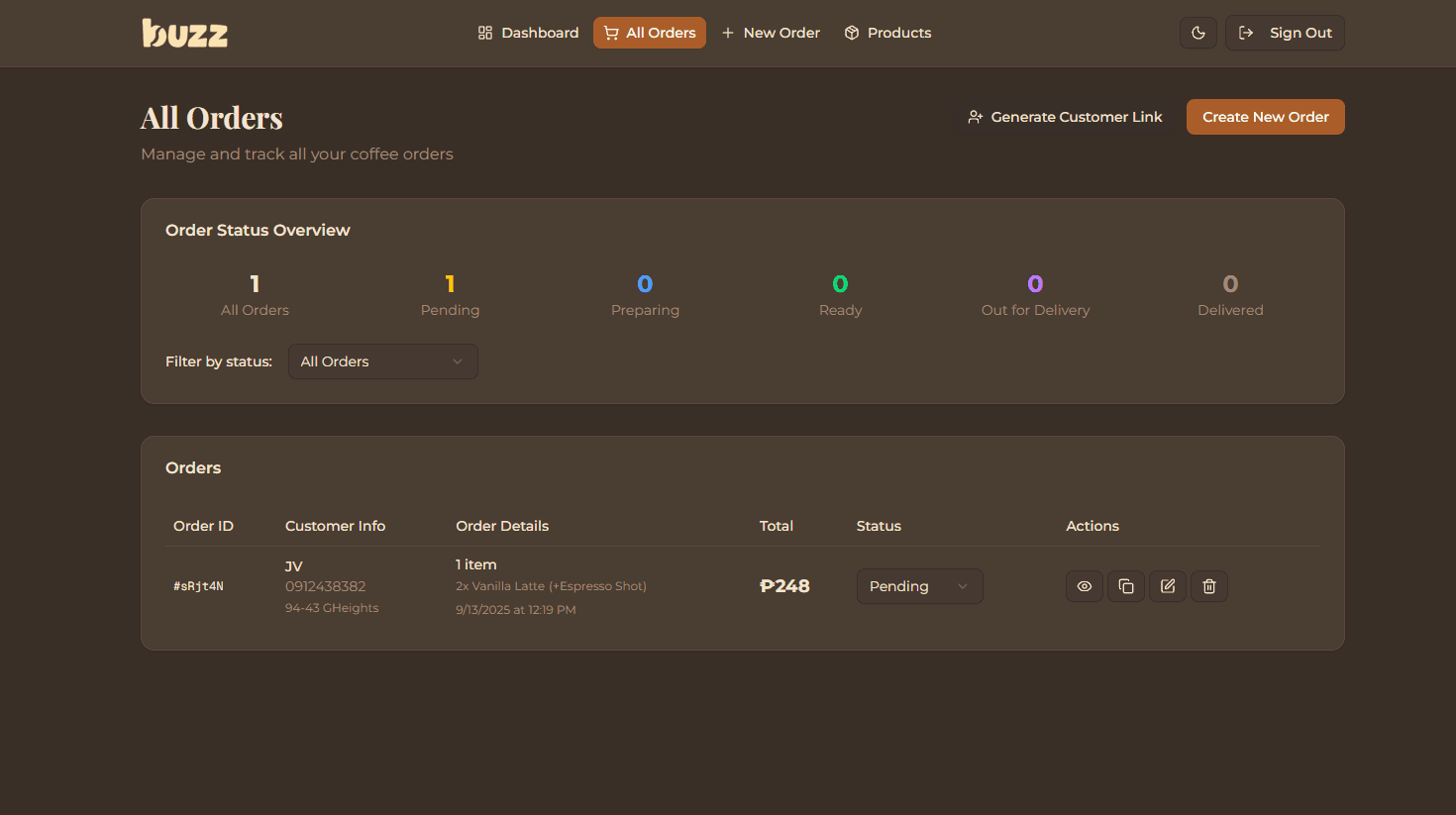Click the duplicate order icon

[x=1125, y=586]
